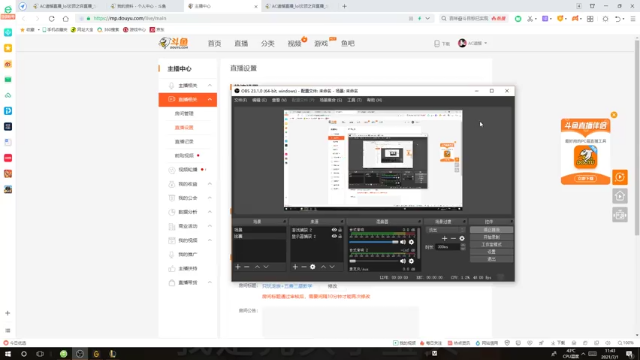Click the Douyu logo in the page header
Screen dimensions: 640x360
(x=173, y=43)
